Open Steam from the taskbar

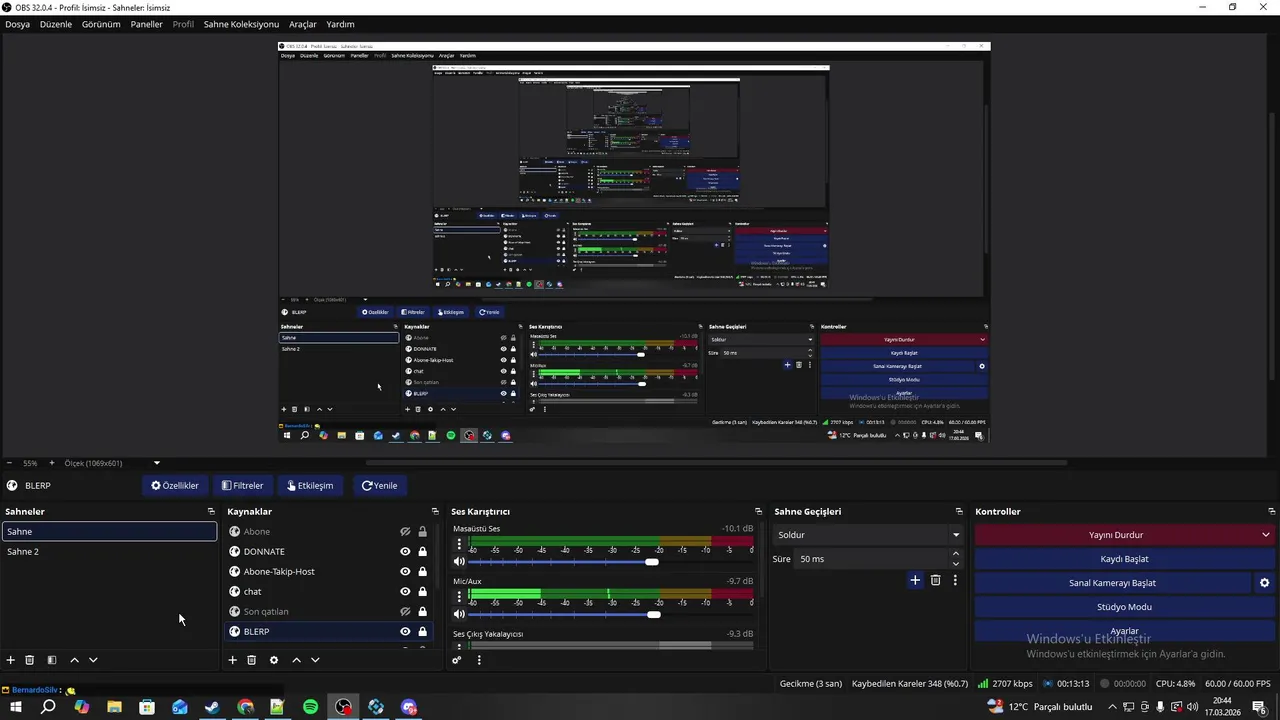coord(212,707)
